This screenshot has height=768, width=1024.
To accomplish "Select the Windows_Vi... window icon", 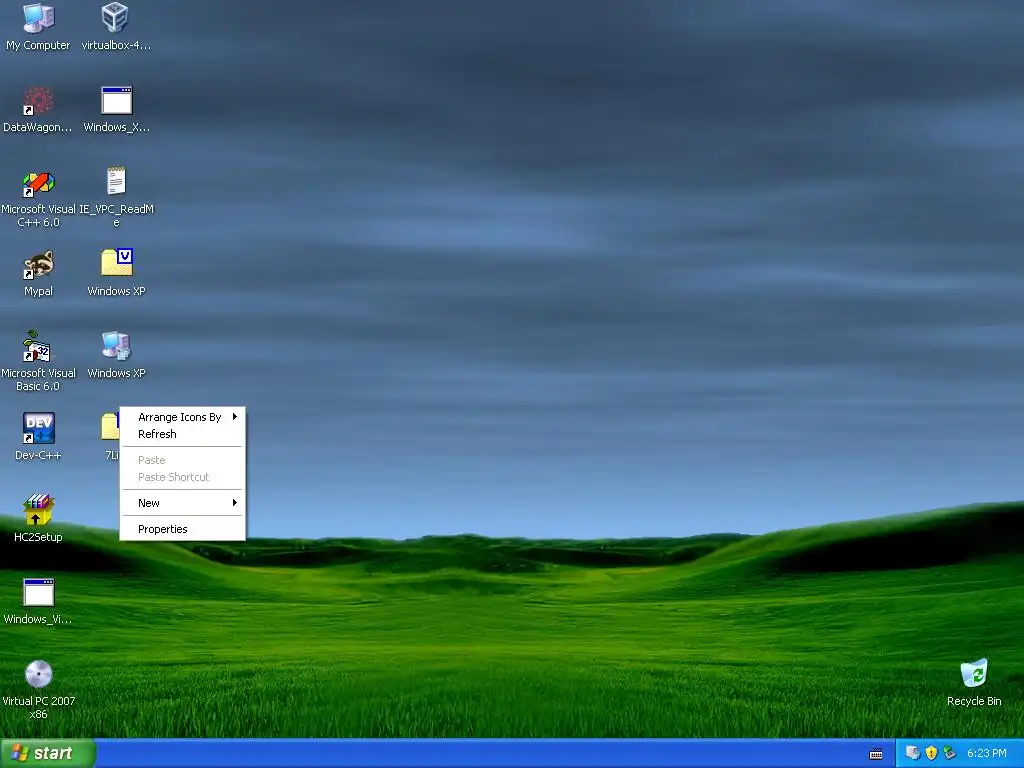I will pyautogui.click(x=39, y=592).
